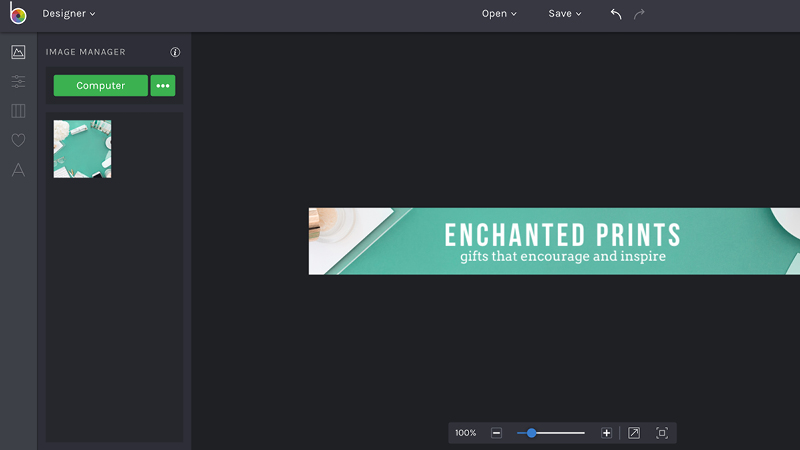Click the BeFunky logo icon
The image size is (800, 450).
(x=18, y=13)
